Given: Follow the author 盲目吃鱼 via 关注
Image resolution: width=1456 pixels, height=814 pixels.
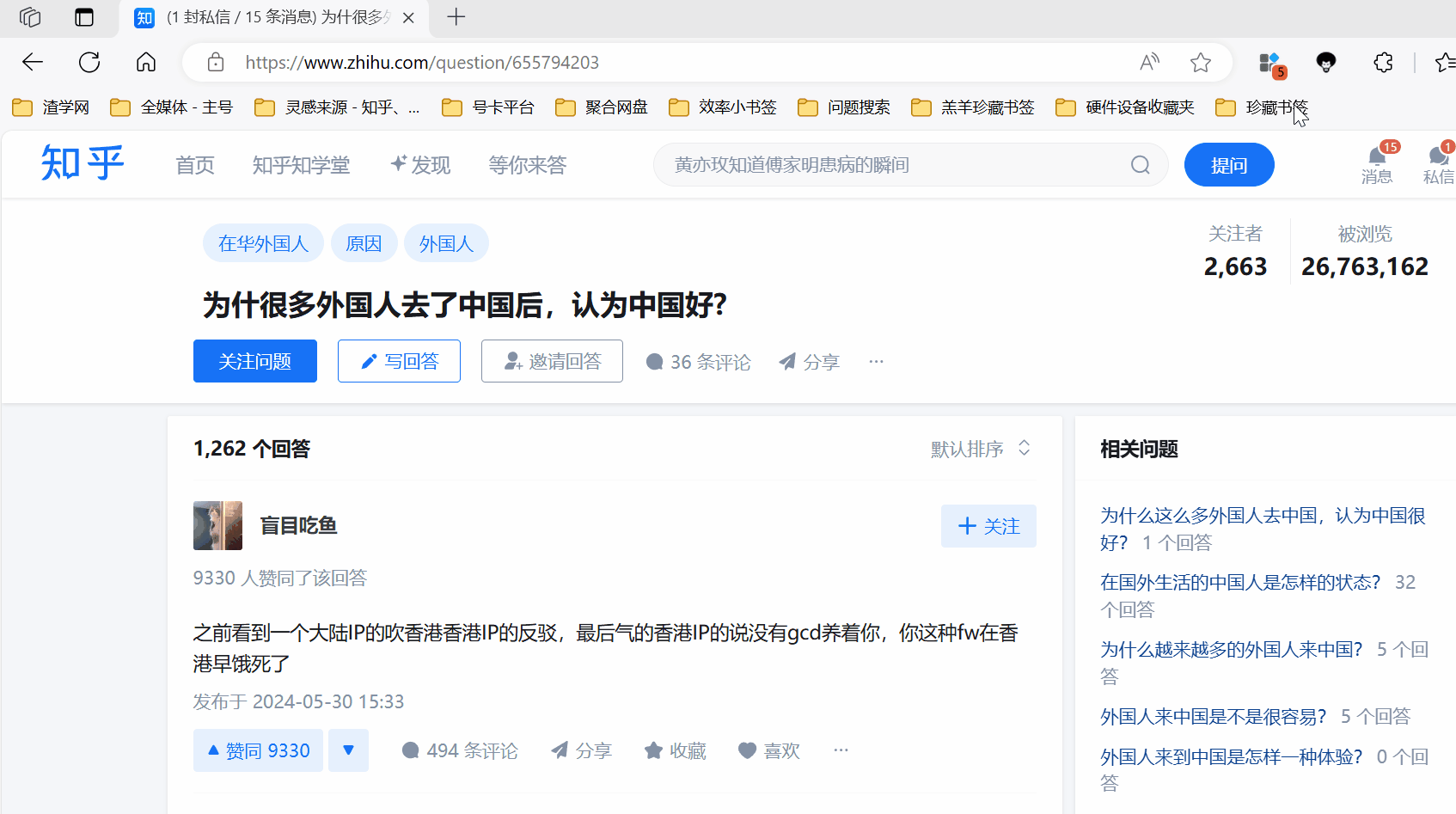Looking at the screenshot, I should point(988,525).
